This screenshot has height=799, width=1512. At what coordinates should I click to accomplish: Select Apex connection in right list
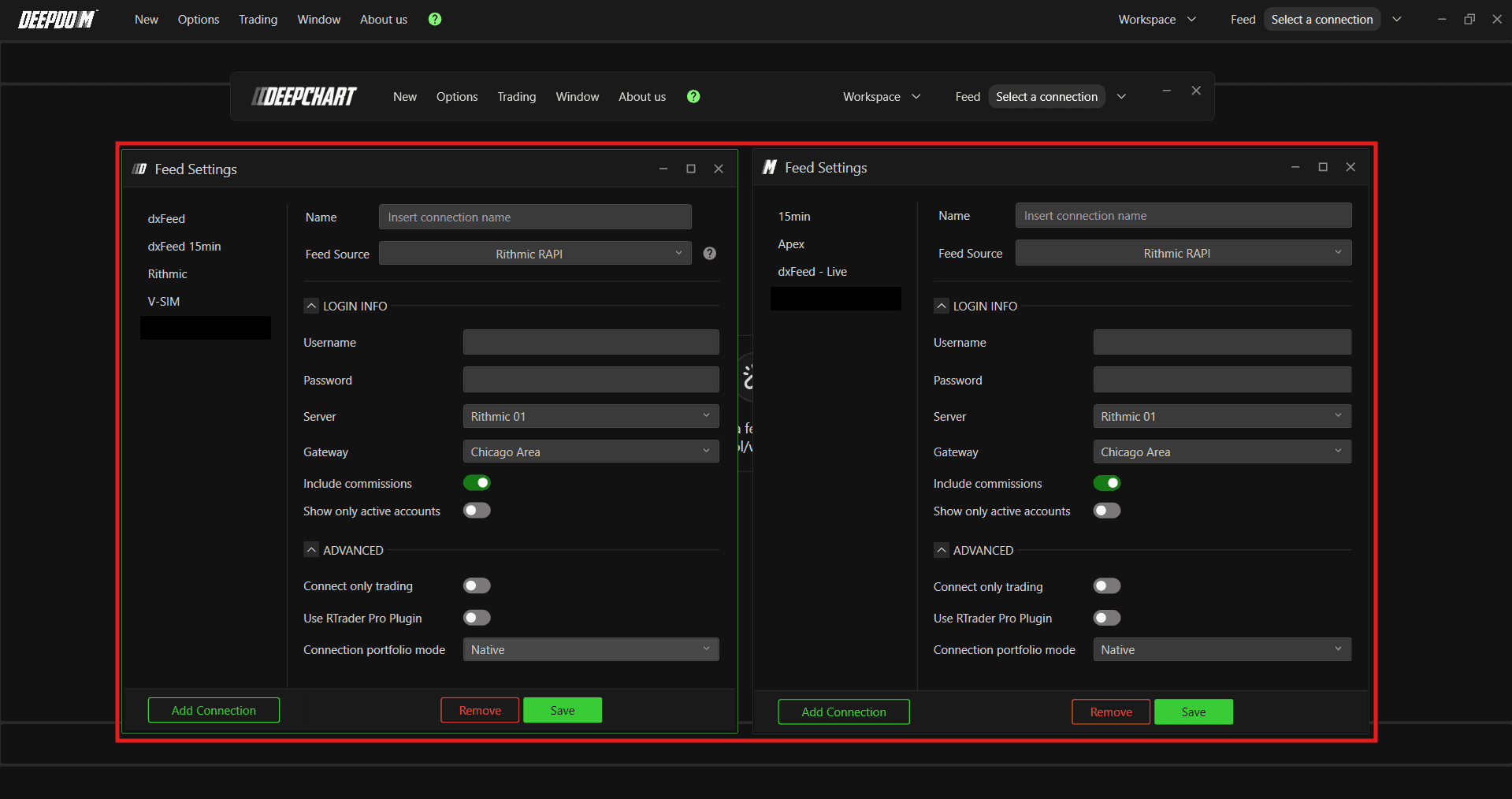(791, 243)
